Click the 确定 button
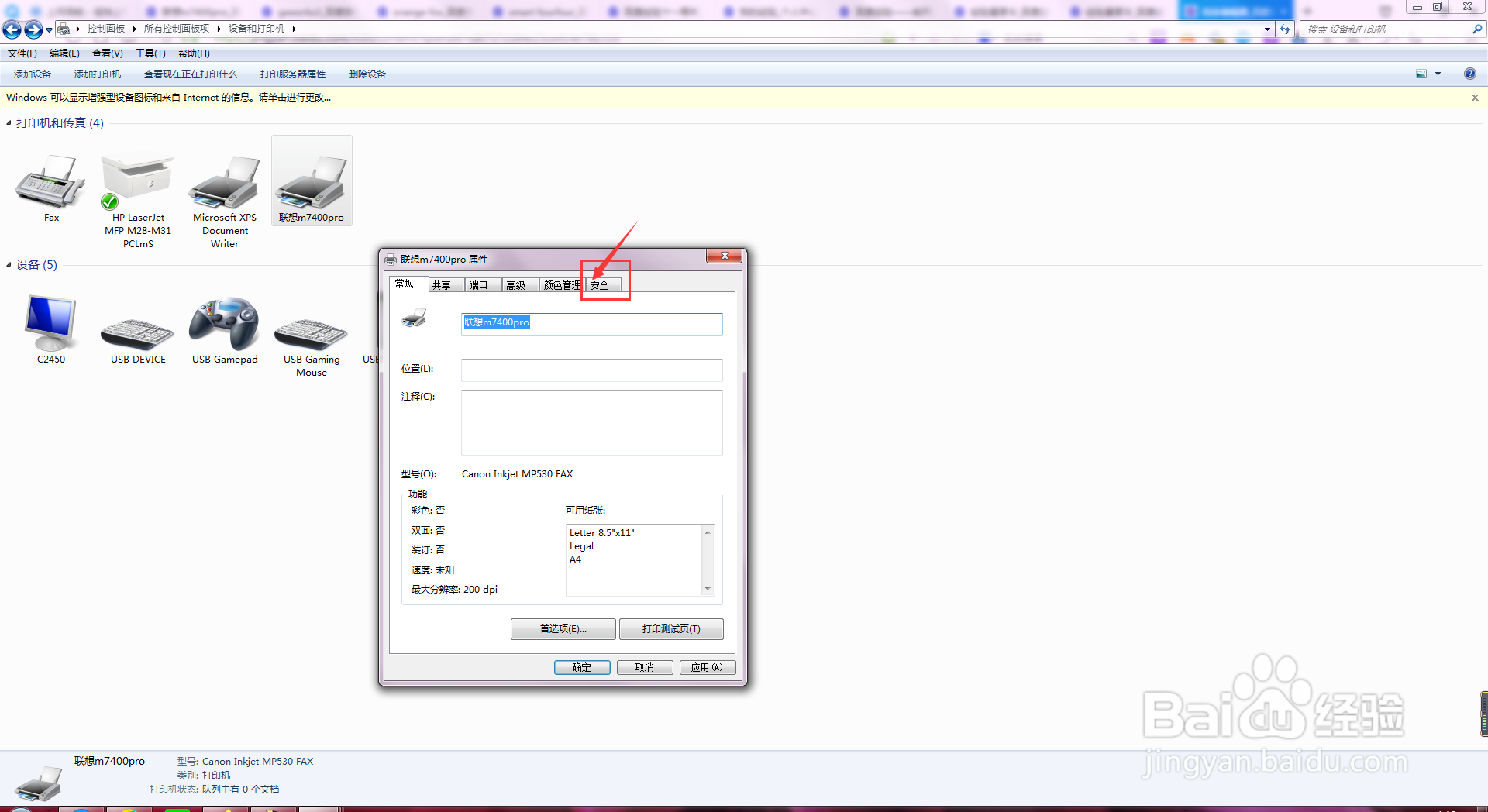This screenshot has height=812, width=1488. coord(582,668)
